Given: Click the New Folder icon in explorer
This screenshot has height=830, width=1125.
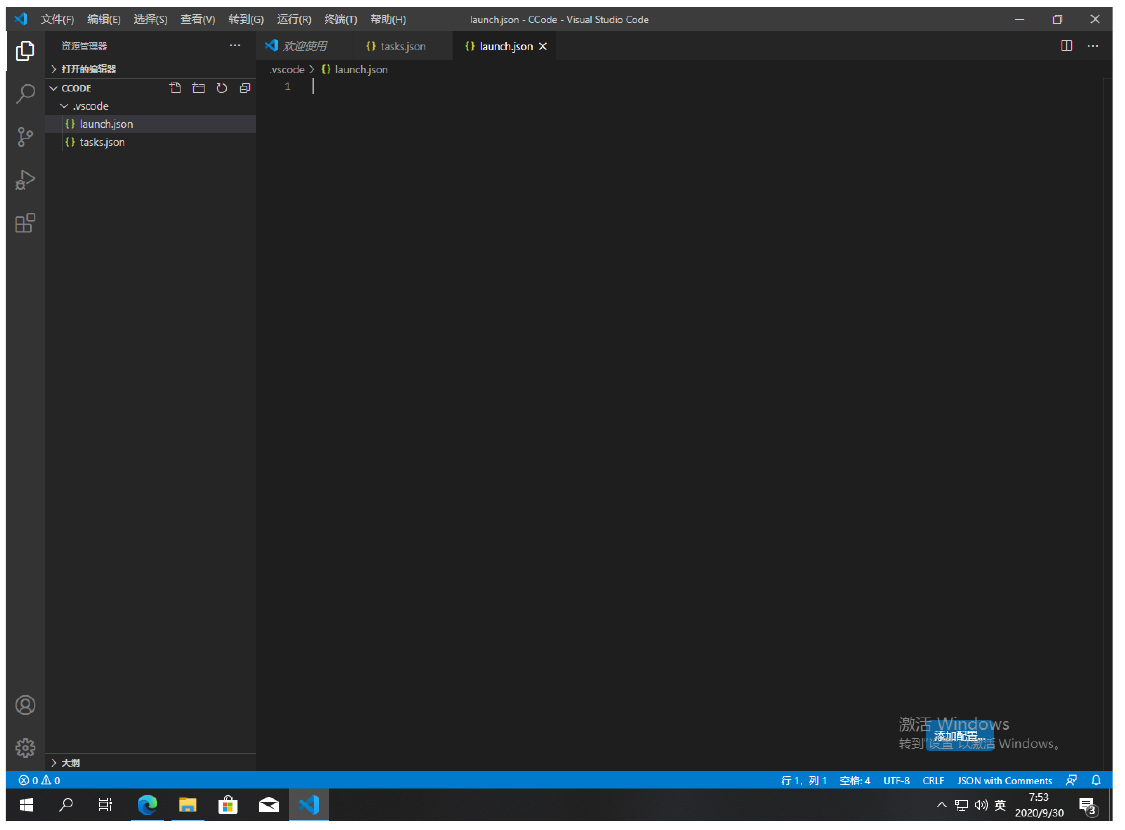Looking at the screenshot, I should coord(198,88).
